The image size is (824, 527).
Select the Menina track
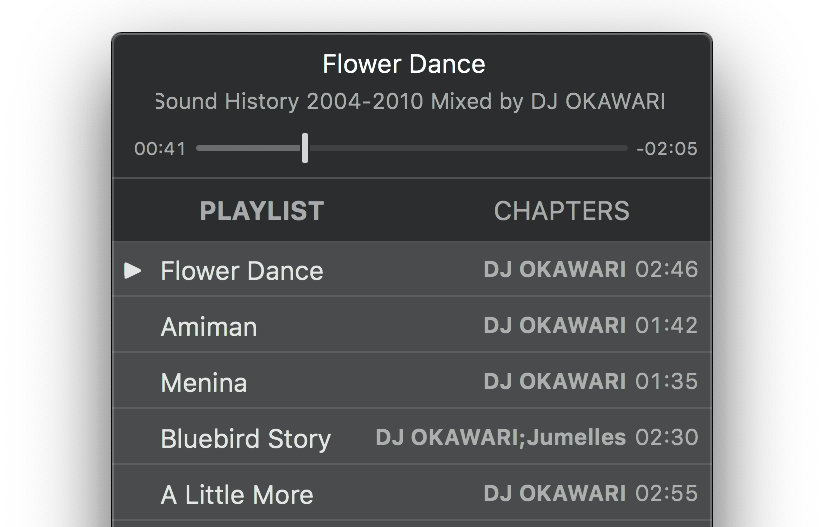204,383
